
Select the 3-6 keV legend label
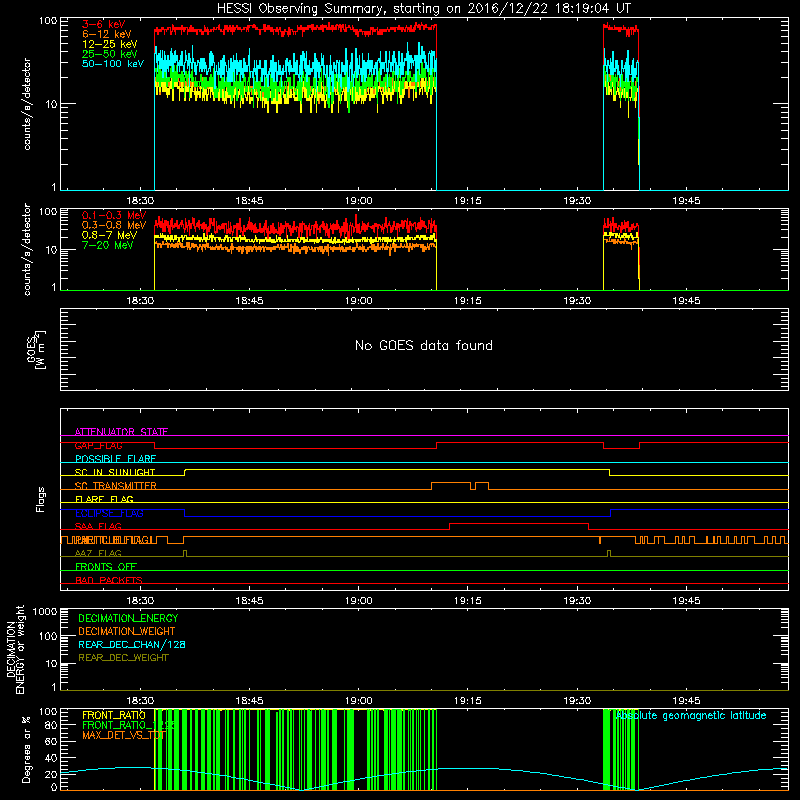104,24
